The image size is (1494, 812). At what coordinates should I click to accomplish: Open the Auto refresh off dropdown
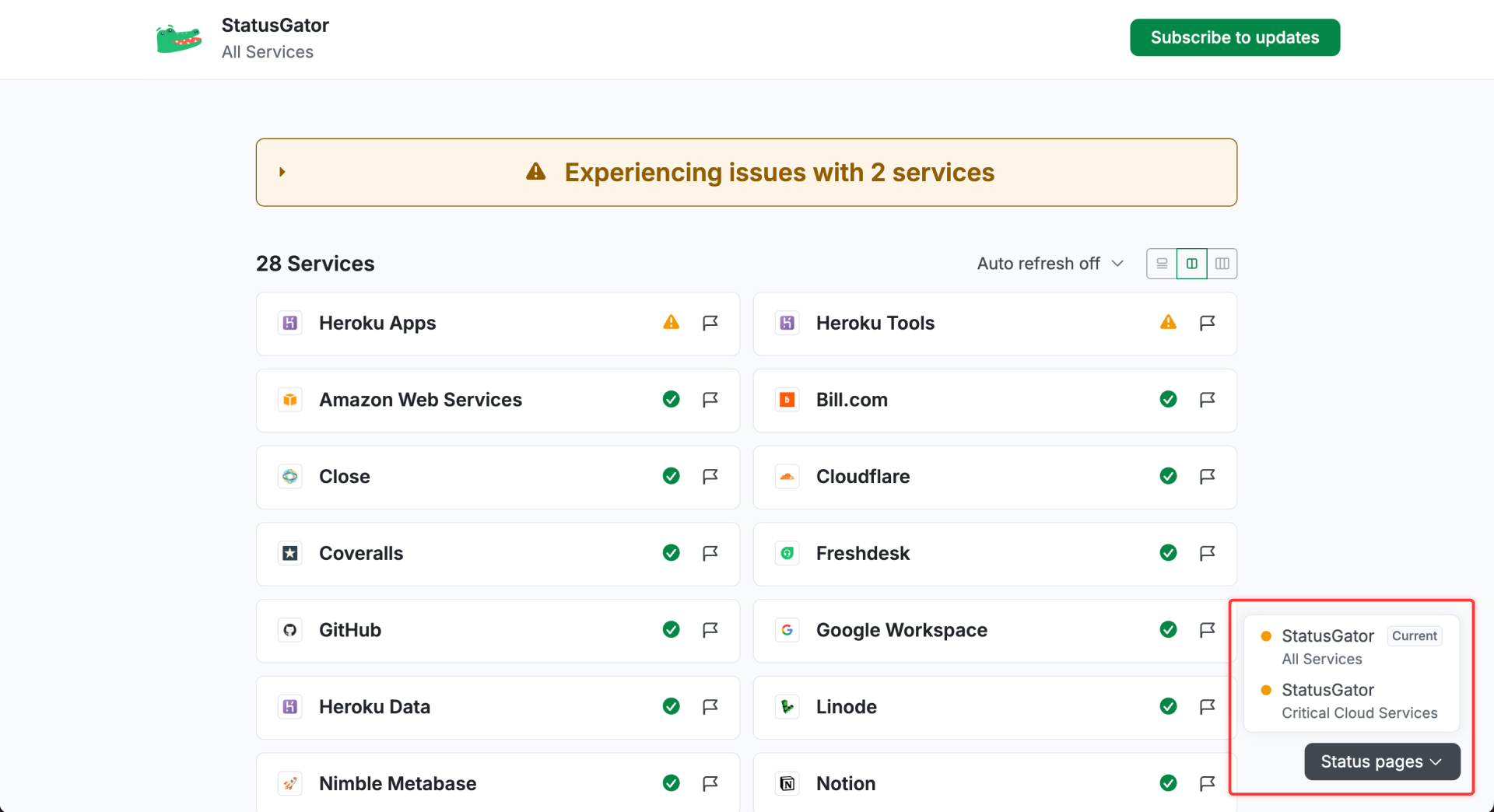click(1050, 264)
